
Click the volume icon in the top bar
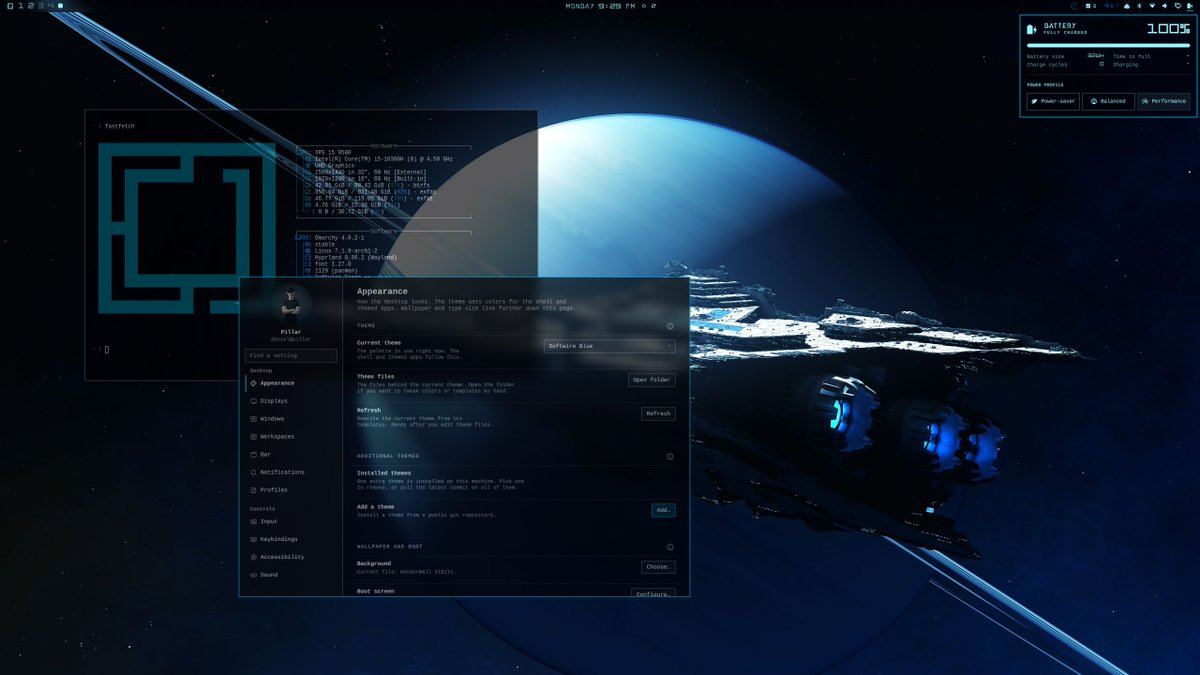(x=1164, y=6)
